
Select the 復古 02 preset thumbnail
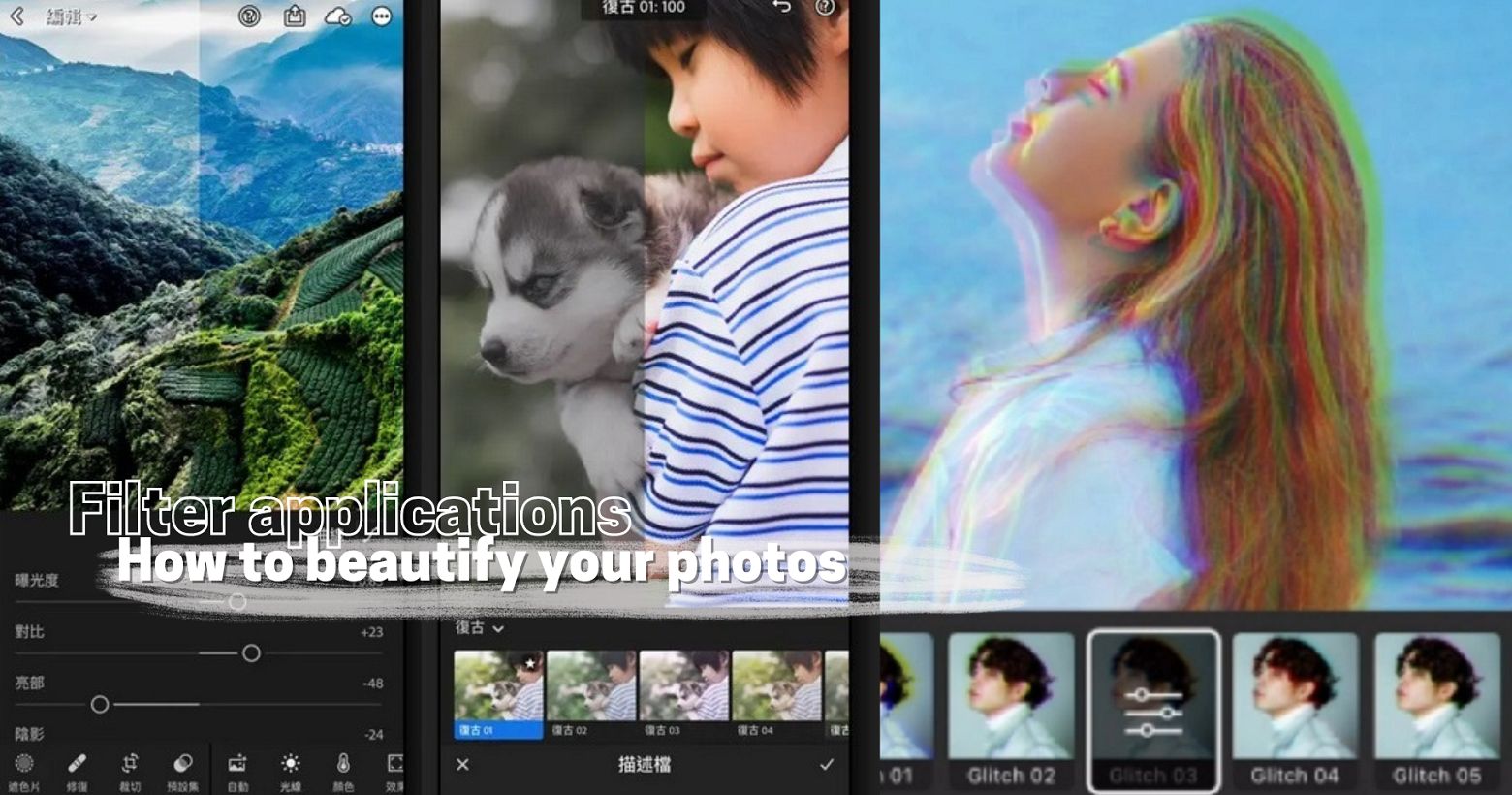(591, 694)
